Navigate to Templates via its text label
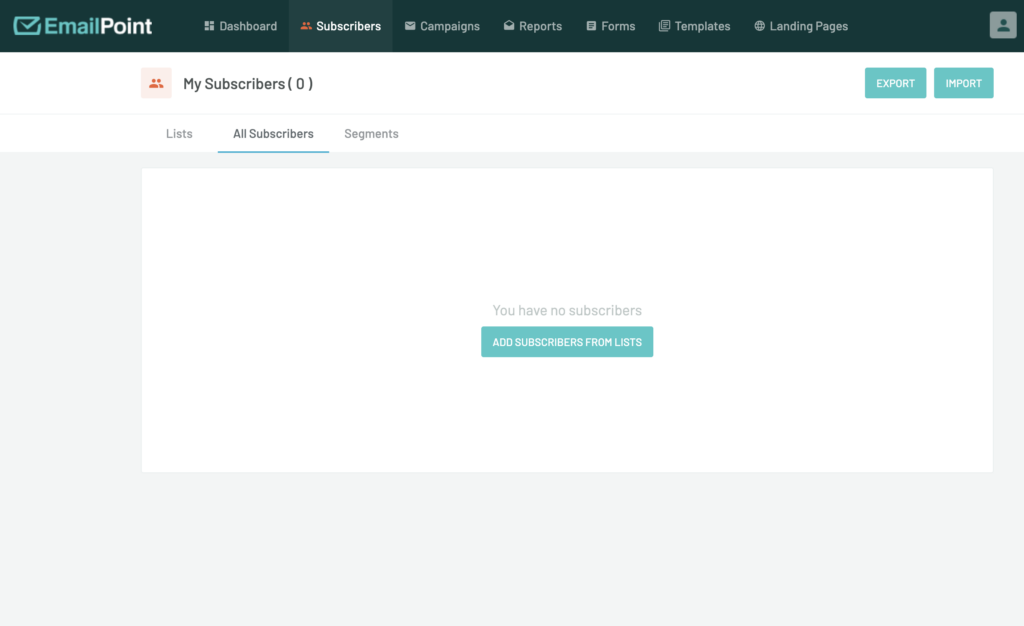Screen dimensions: 1024x626 coord(702,26)
